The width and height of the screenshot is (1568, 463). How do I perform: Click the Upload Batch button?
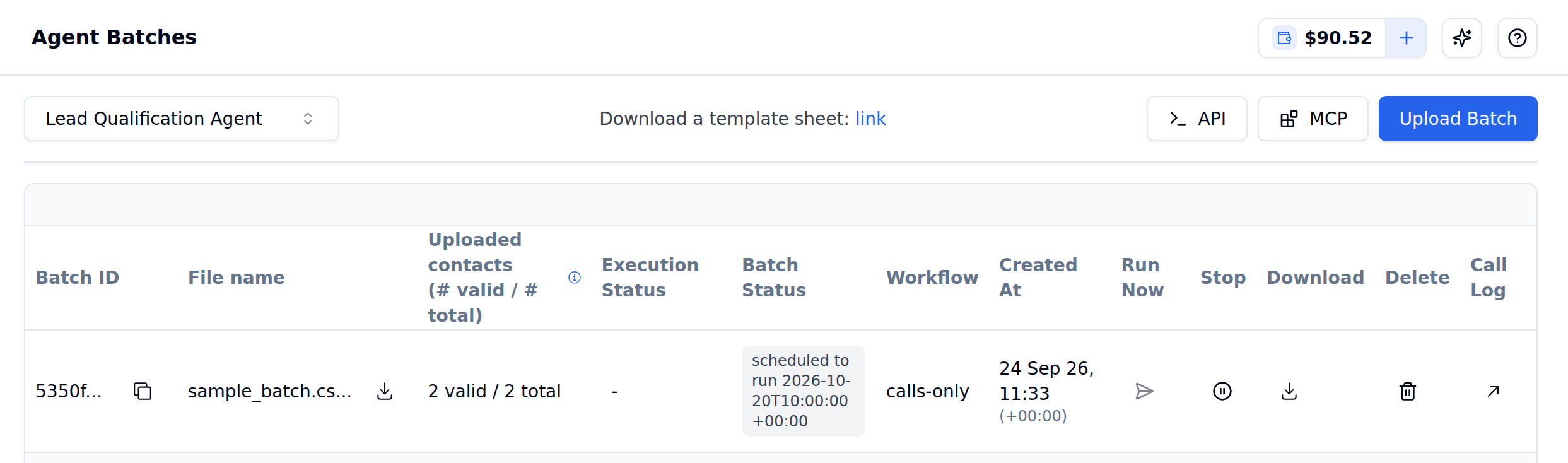[1458, 119]
